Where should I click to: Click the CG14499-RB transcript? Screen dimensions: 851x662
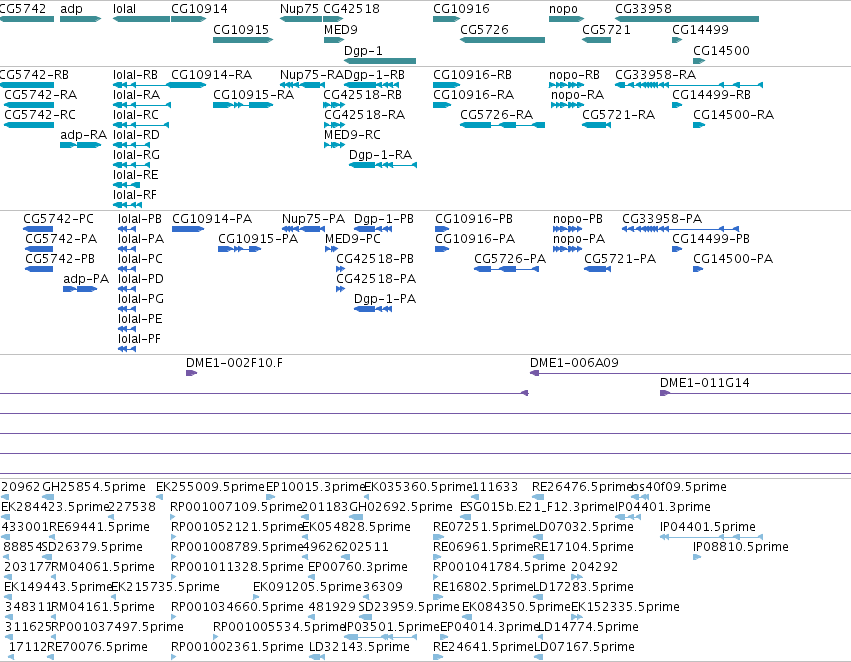(677, 105)
